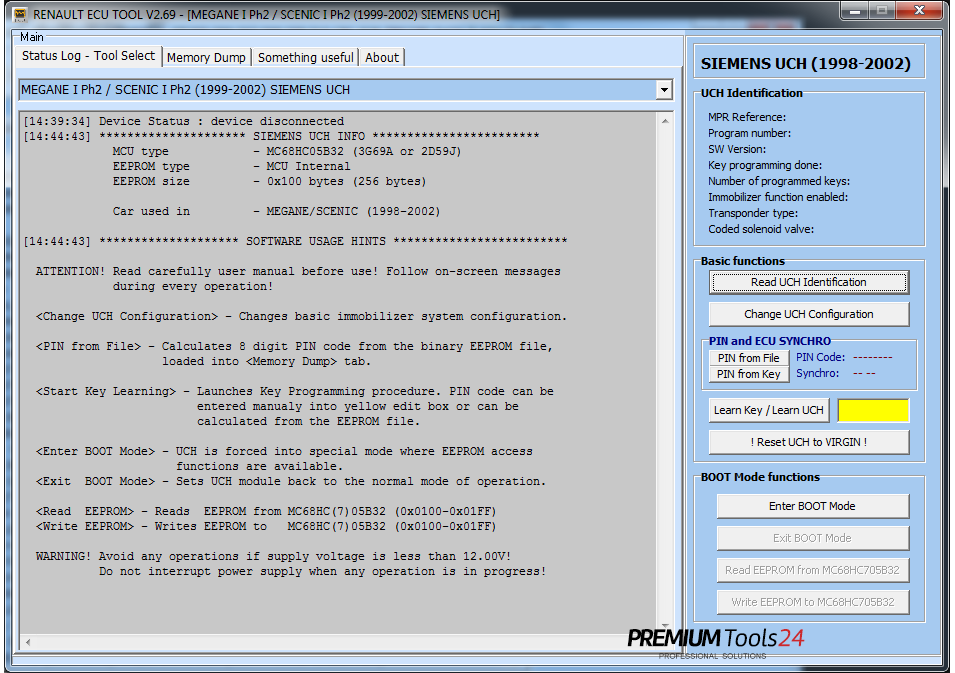Click the 'Program number:' label
This screenshot has height=673, width=955.
click(x=749, y=133)
